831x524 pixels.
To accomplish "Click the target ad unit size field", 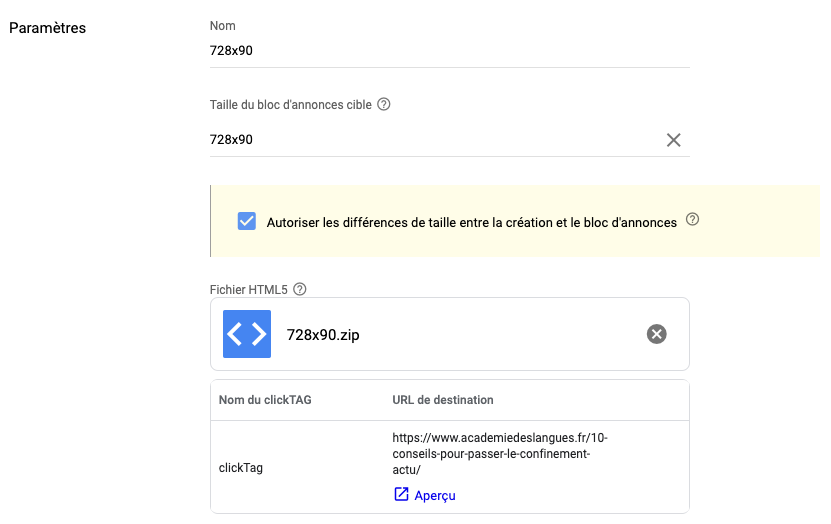I will (435, 140).
